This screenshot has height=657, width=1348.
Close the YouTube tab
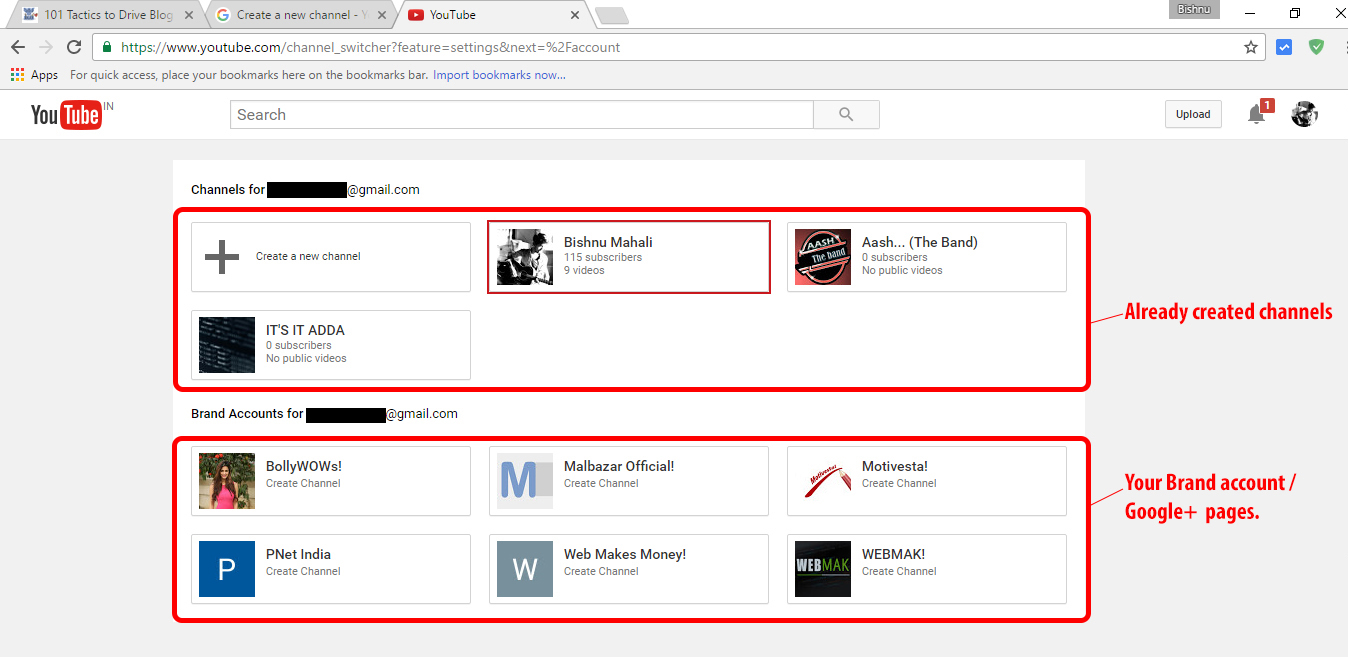pos(575,15)
